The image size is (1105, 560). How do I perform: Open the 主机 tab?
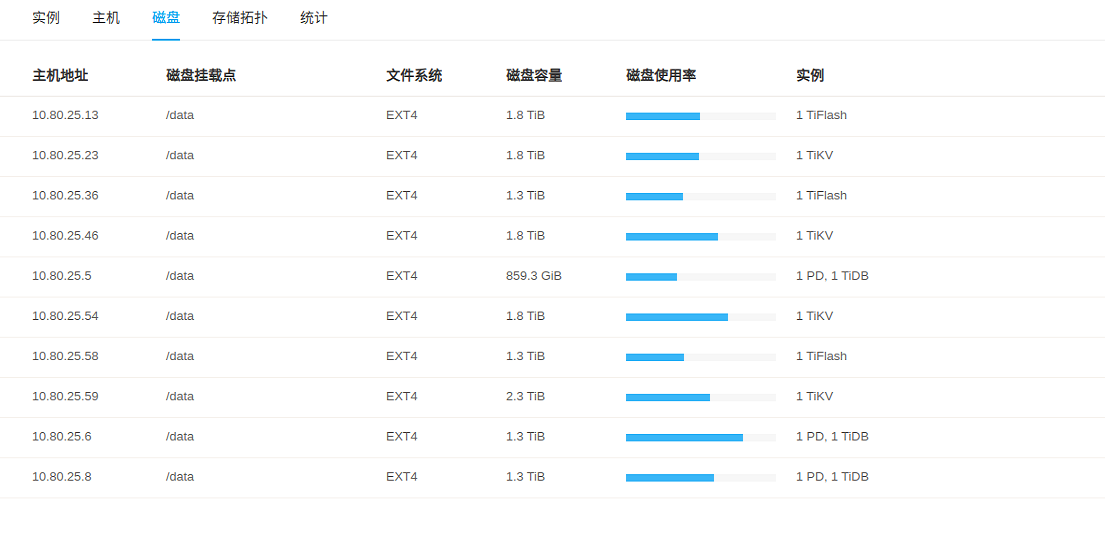tap(106, 18)
